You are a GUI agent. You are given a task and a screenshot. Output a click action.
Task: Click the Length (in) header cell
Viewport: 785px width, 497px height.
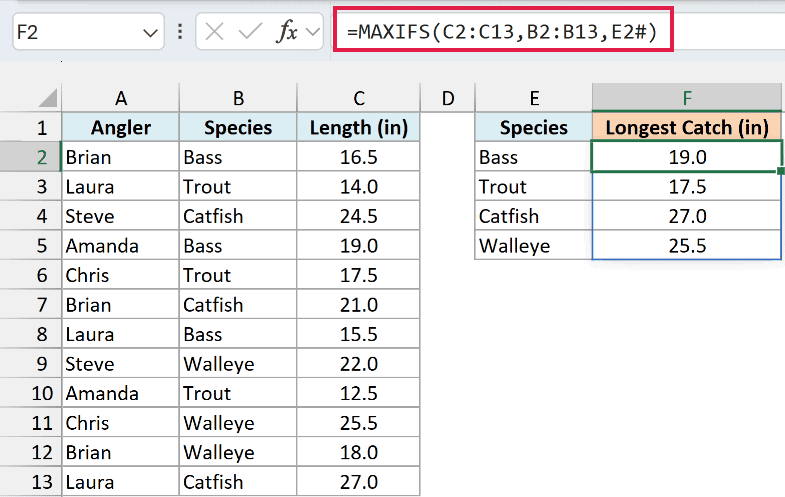point(358,127)
